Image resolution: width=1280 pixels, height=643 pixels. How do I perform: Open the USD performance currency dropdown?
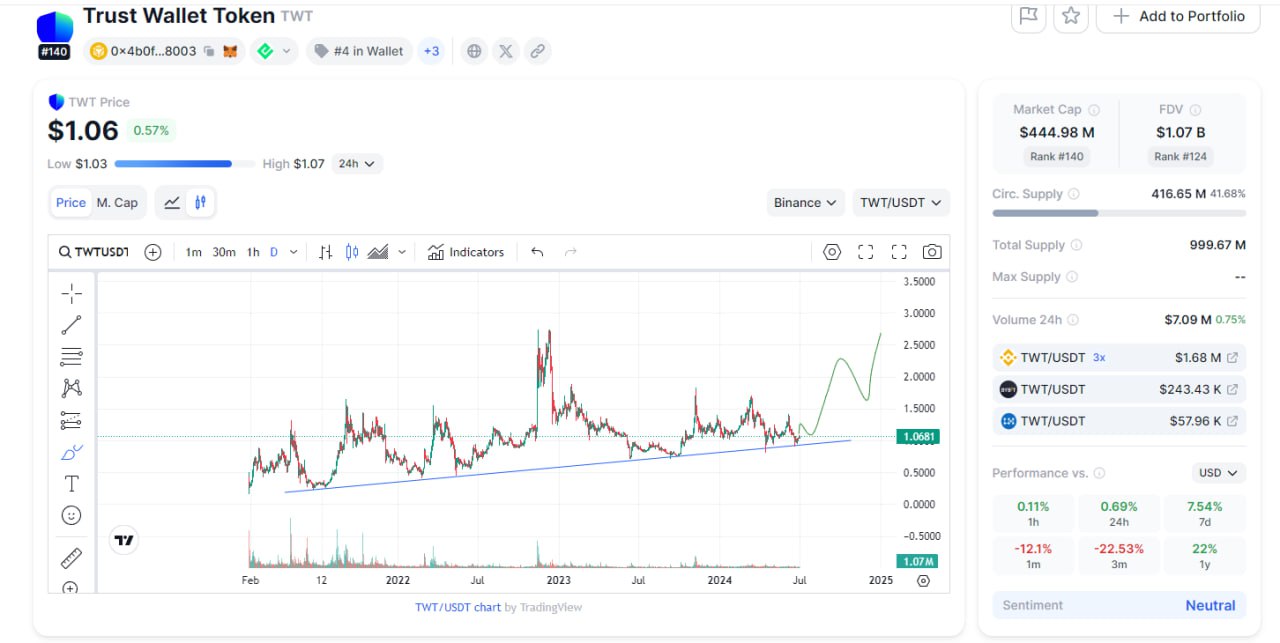1218,473
